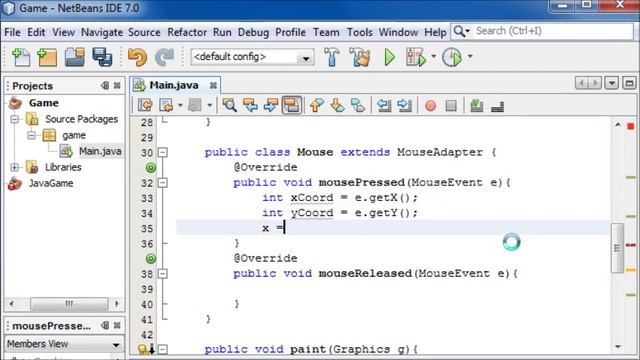Click the Previous Bookmark icon

(317, 106)
